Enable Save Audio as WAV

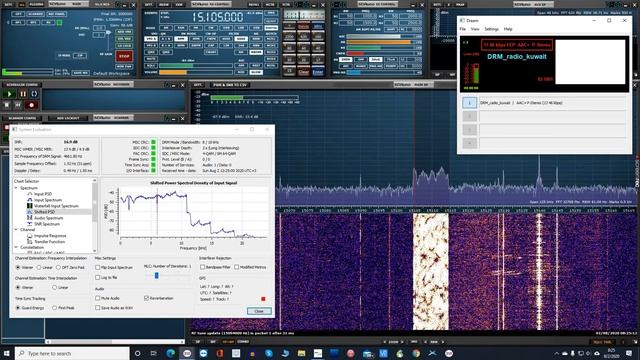pyautogui.click(x=98, y=308)
